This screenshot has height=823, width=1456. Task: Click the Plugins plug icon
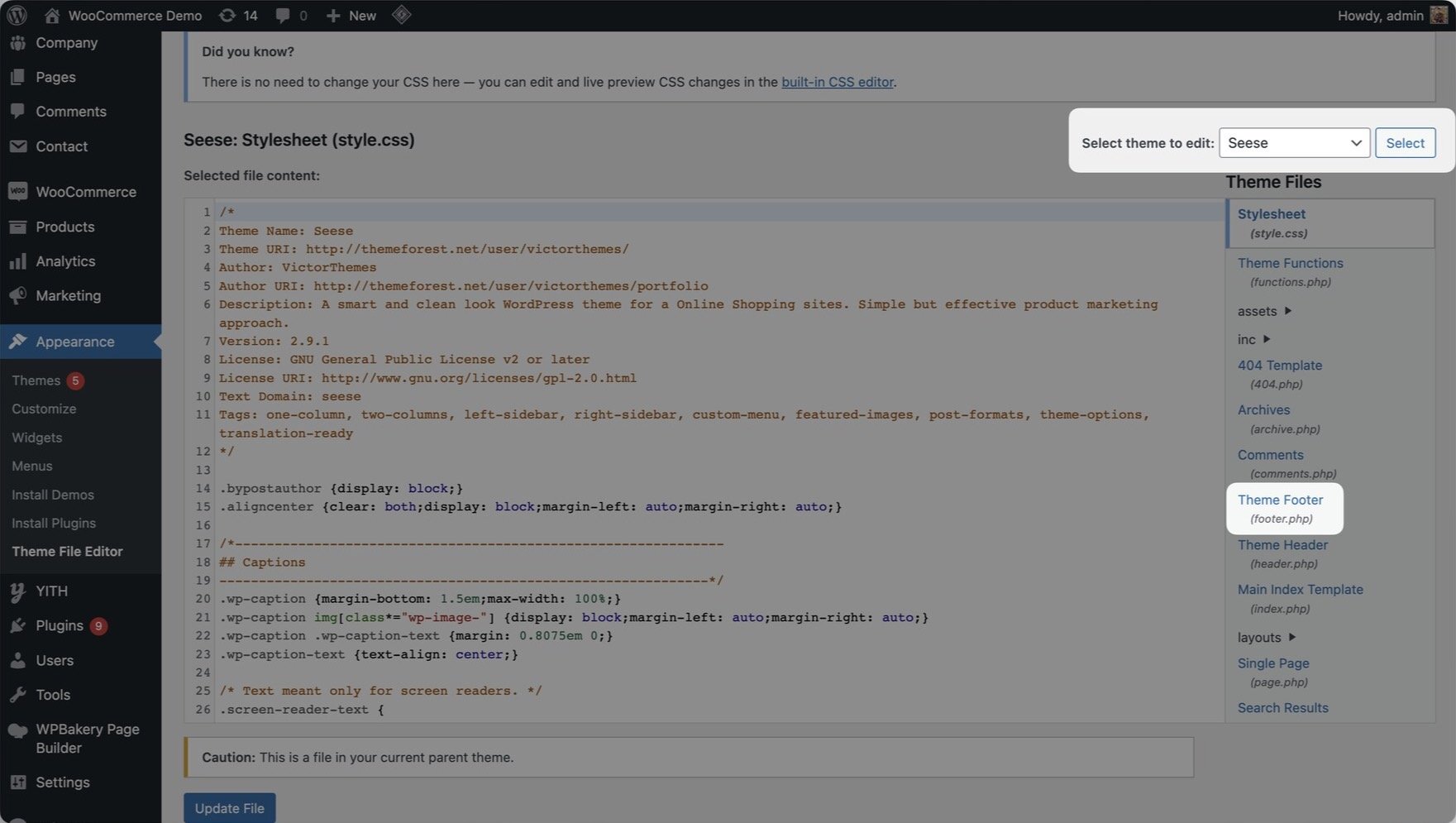[x=17, y=625]
